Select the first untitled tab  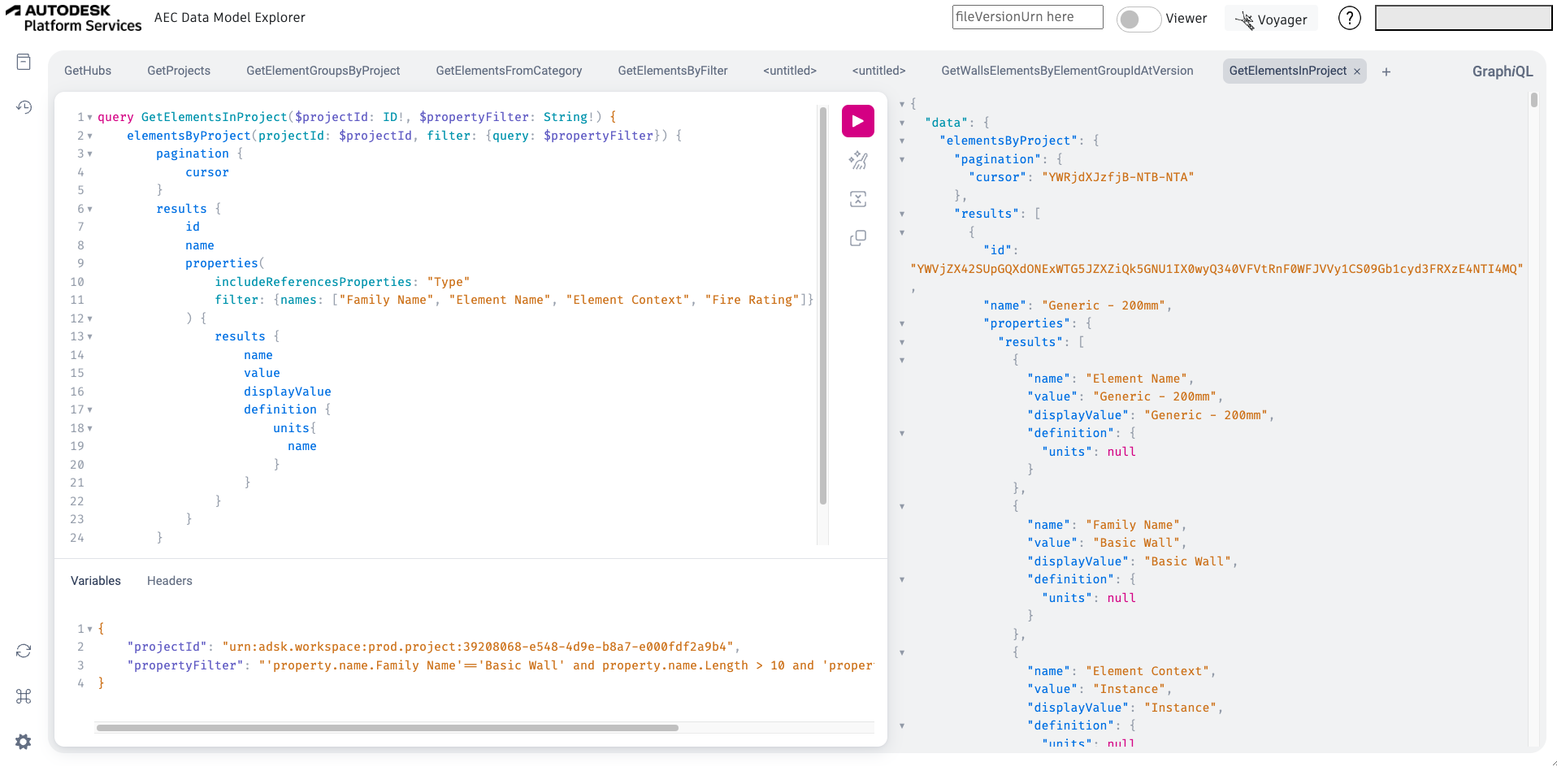pyautogui.click(x=790, y=71)
